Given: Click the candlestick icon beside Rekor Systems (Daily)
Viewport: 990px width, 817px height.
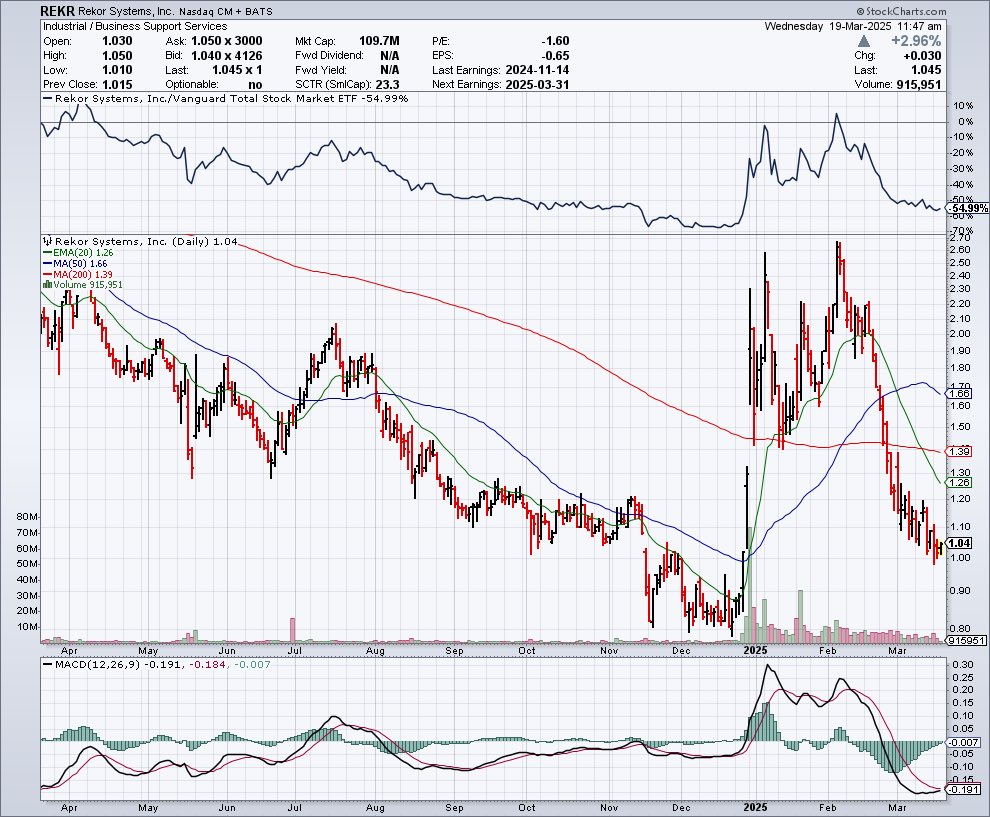Looking at the screenshot, I should pyautogui.click(x=48, y=241).
